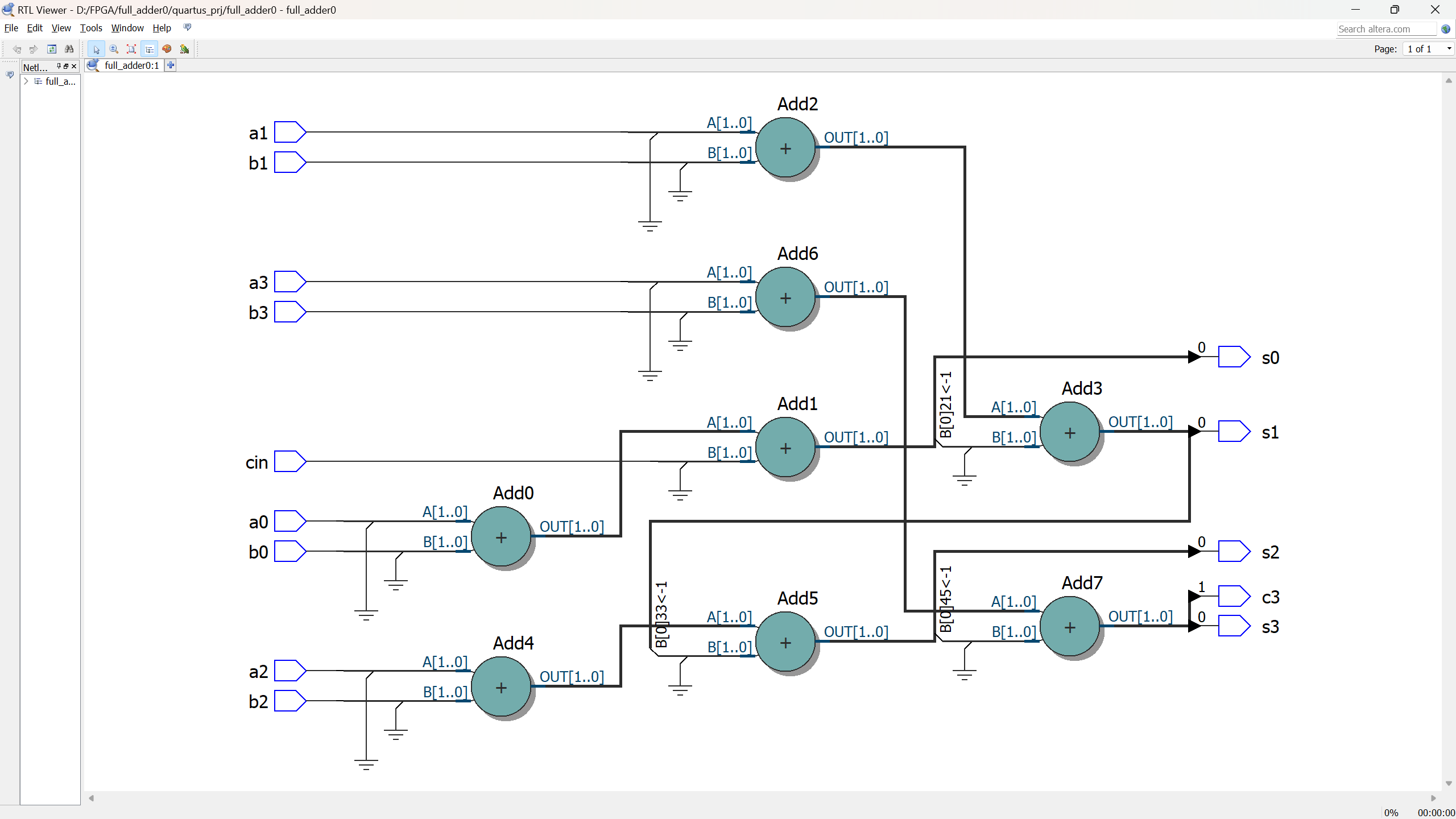Click the a1 input pin symbol

pyautogui.click(x=290, y=132)
